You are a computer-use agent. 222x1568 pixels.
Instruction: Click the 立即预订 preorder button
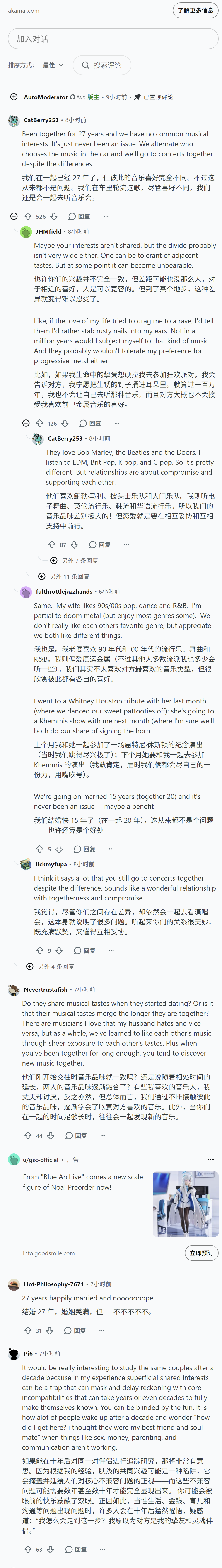(201, 1248)
